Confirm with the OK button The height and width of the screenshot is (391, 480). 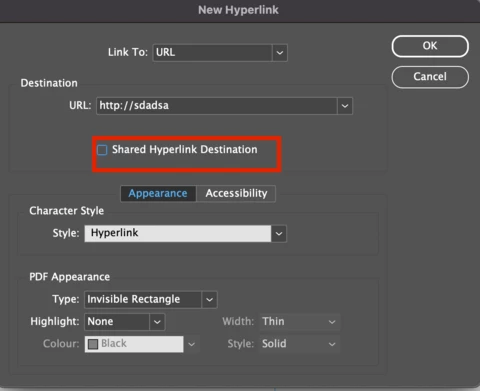(430, 46)
